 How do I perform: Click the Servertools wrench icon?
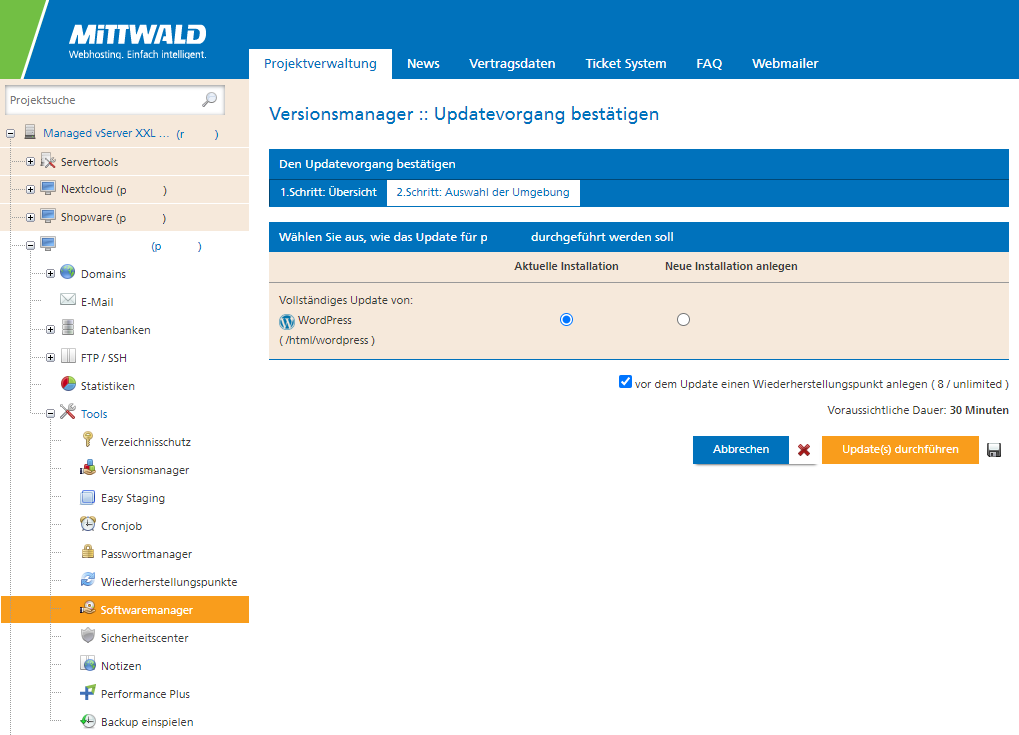[49, 161]
